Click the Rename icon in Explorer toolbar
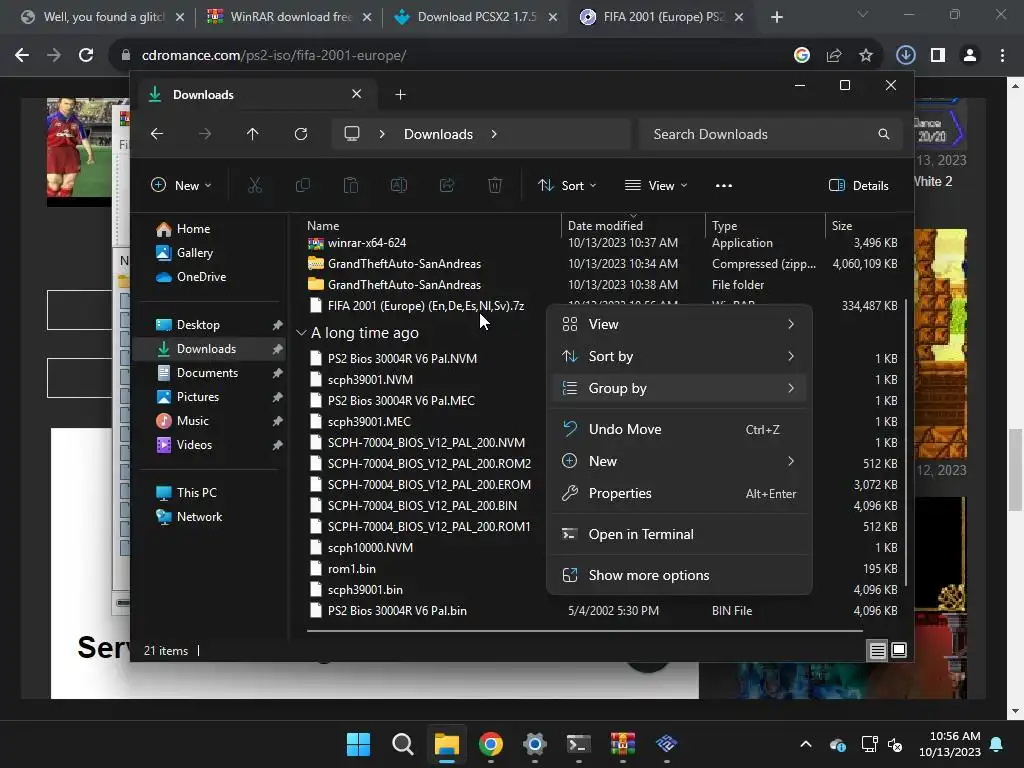1024x768 pixels. coord(398,185)
